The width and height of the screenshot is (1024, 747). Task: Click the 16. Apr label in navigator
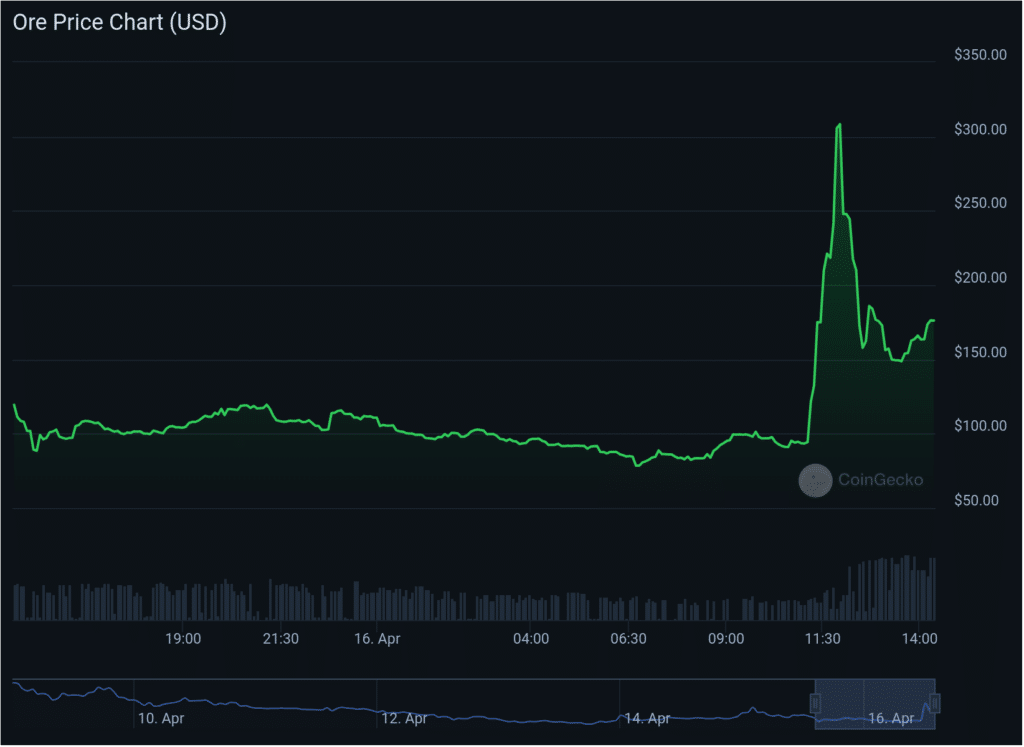(890, 718)
